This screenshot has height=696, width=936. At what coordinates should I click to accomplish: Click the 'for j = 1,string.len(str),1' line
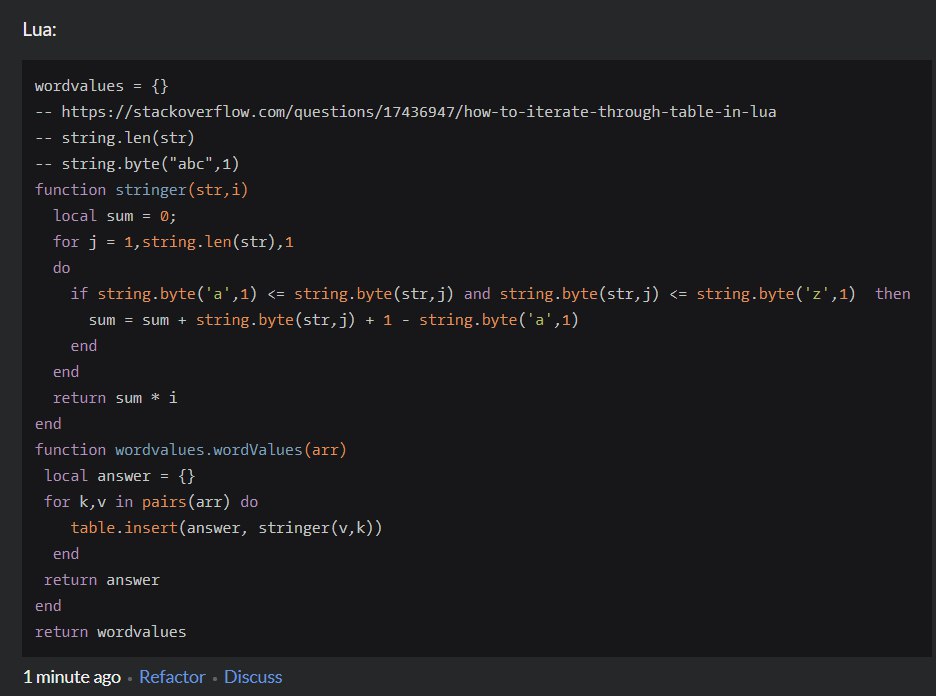[173, 242]
